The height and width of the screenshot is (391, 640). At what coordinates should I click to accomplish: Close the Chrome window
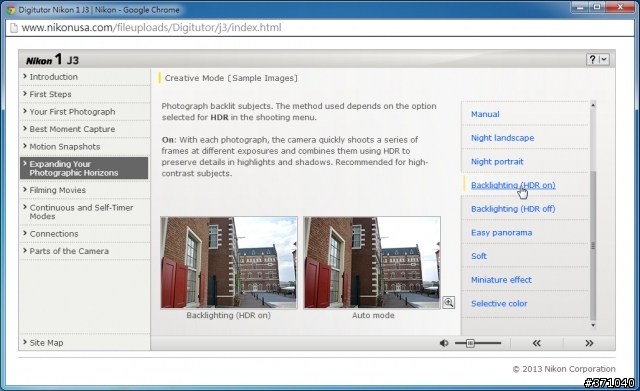tap(620, 7)
